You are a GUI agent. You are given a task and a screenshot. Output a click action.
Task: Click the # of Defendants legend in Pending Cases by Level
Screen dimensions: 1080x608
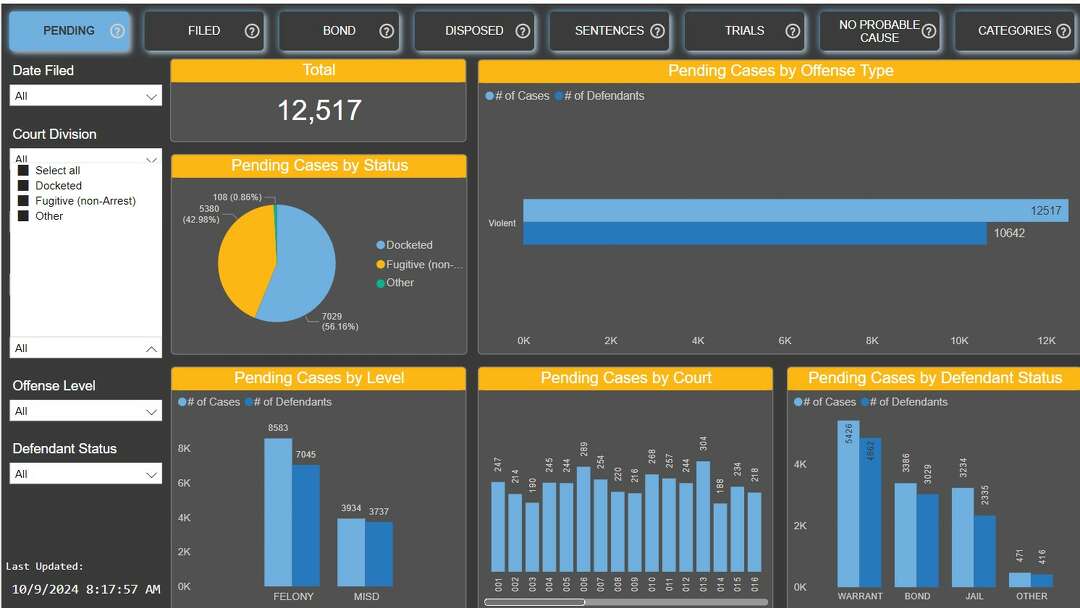[290, 402]
